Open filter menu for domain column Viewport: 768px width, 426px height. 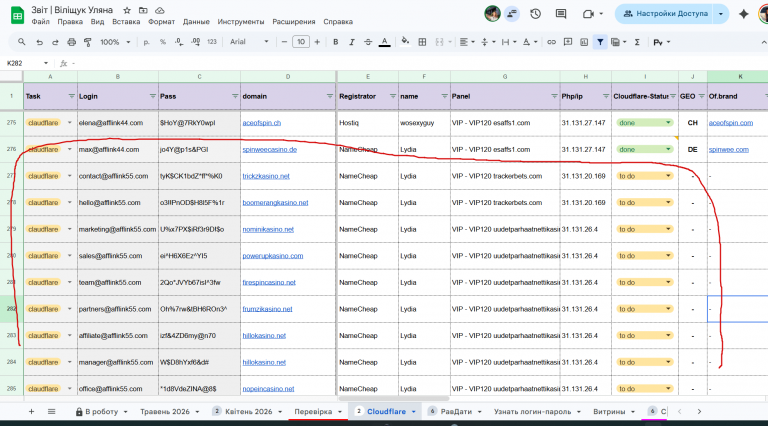[330, 96]
